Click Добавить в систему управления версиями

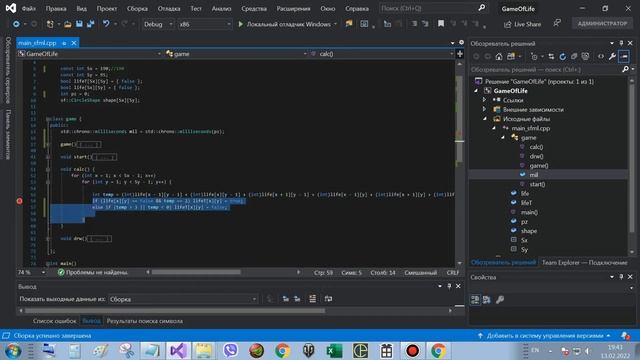[544, 336]
